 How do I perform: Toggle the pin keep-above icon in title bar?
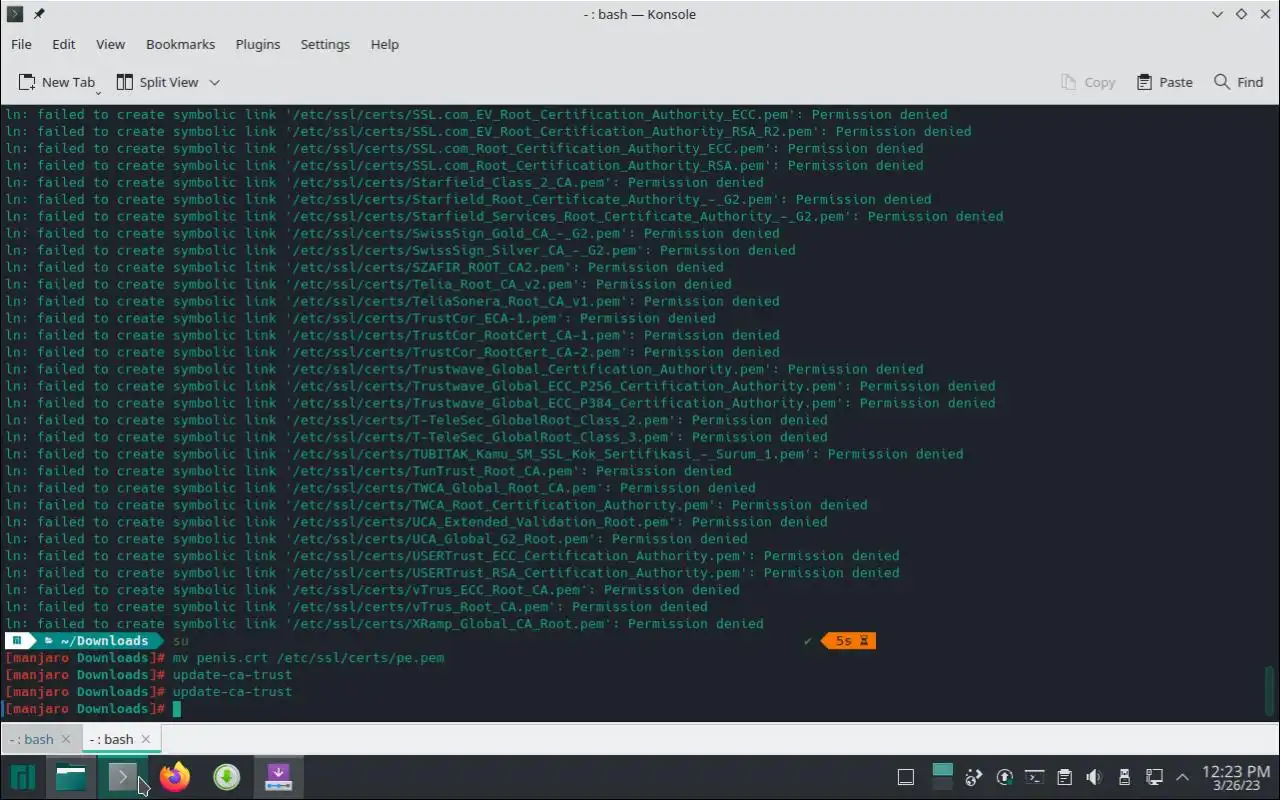click(x=39, y=14)
